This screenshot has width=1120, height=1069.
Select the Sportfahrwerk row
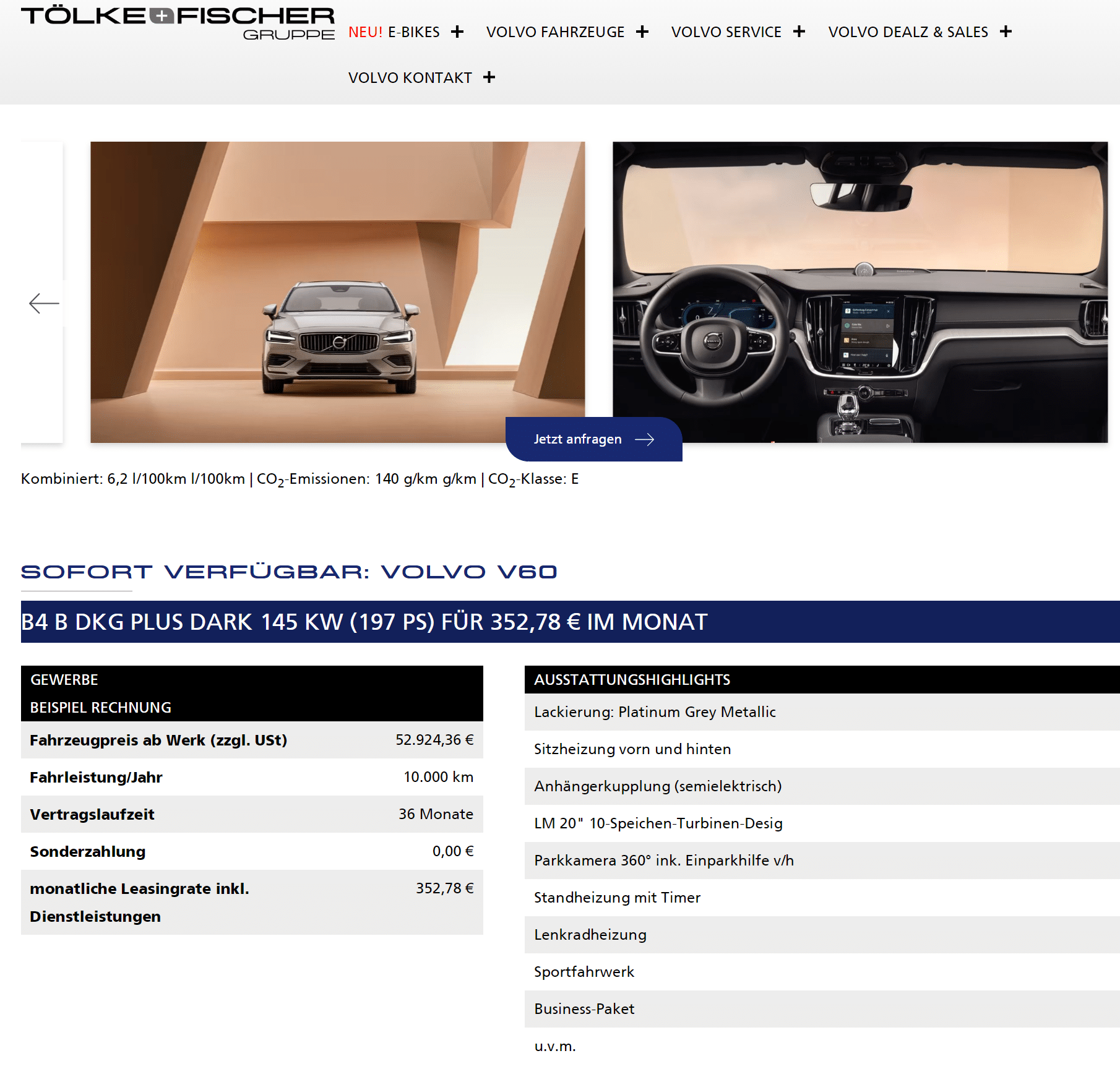click(822, 972)
